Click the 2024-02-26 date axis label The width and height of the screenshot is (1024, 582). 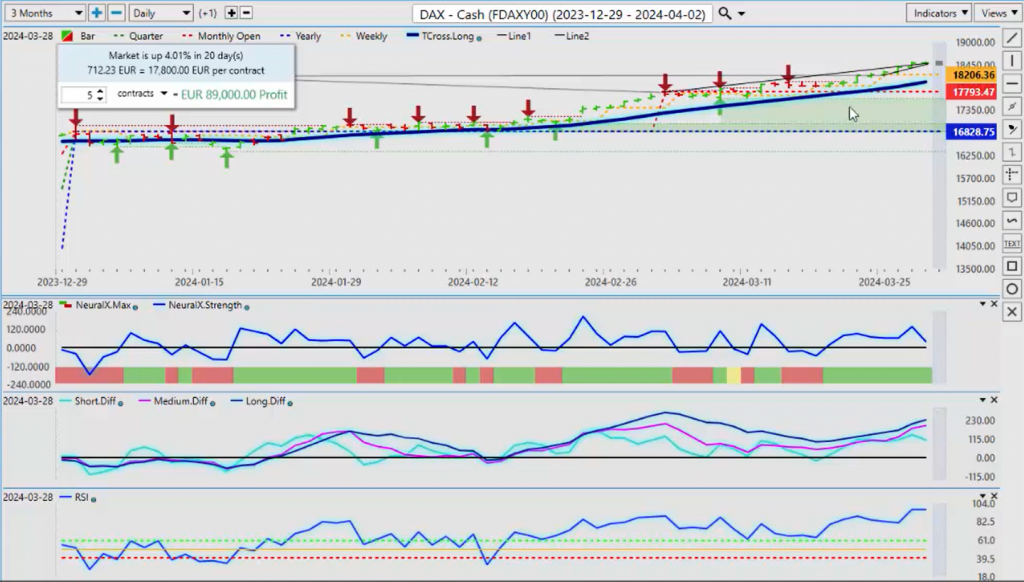tap(610, 282)
